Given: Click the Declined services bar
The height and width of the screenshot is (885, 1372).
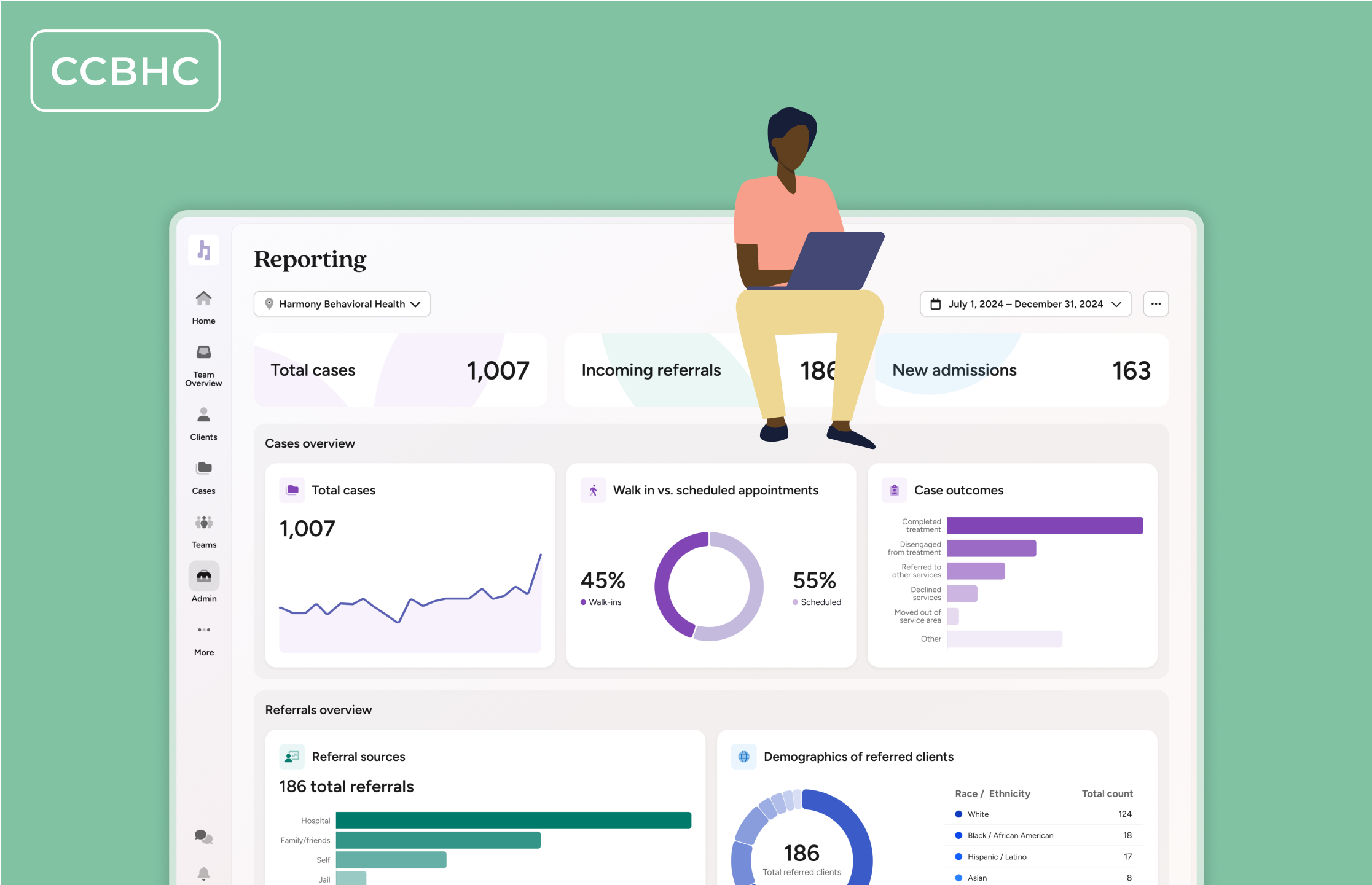Looking at the screenshot, I should [962, 594].
